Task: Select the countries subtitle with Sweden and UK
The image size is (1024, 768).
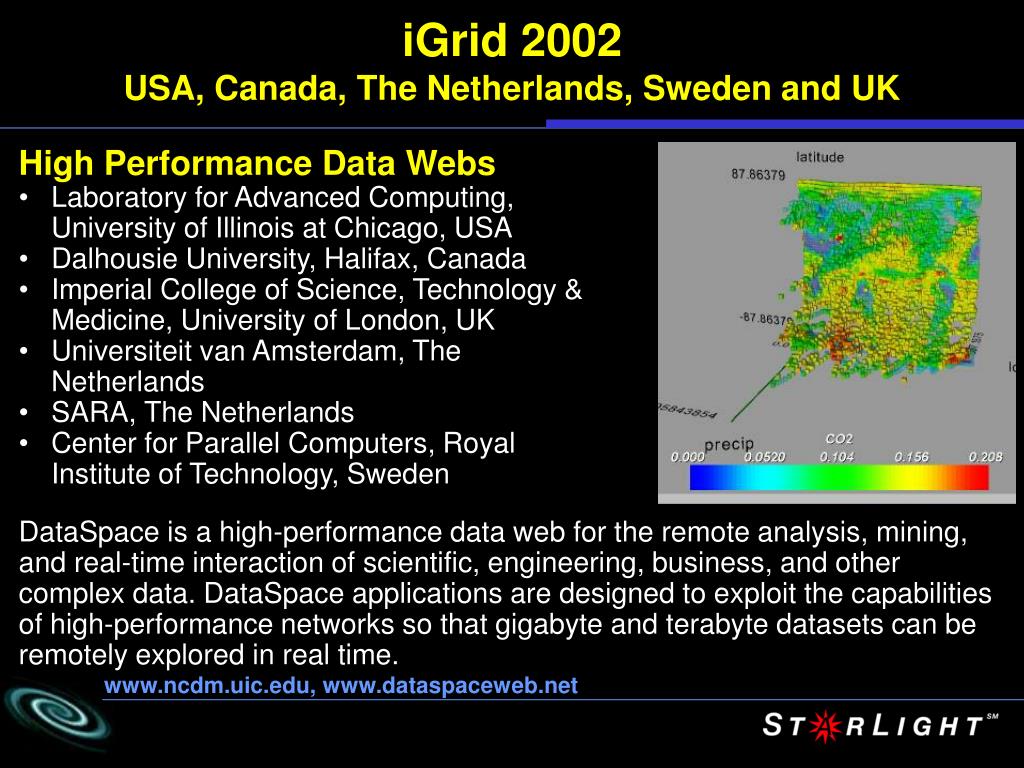Action: [x=512, y=88]
